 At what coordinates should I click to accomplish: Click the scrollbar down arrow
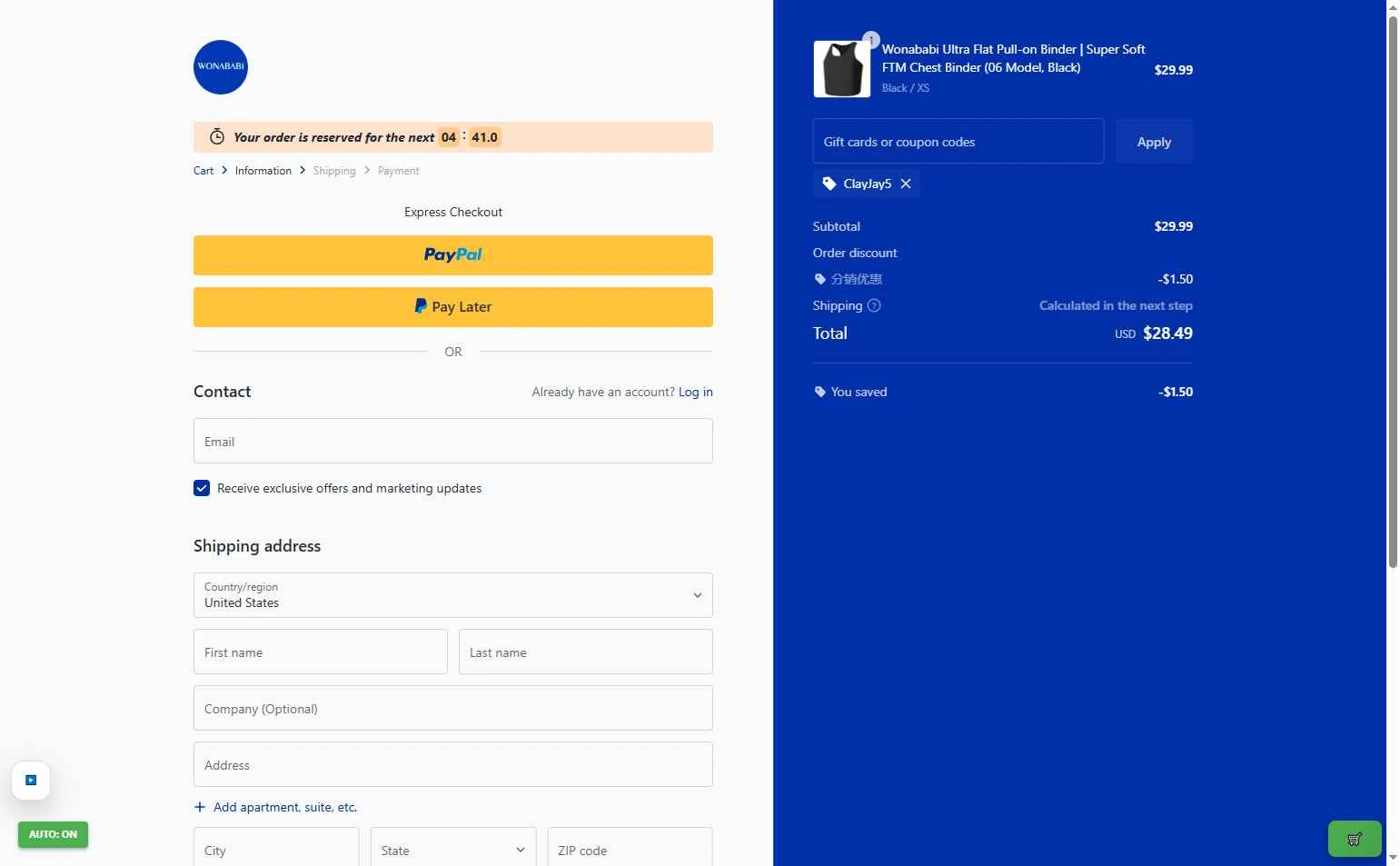click(1393, 857)
